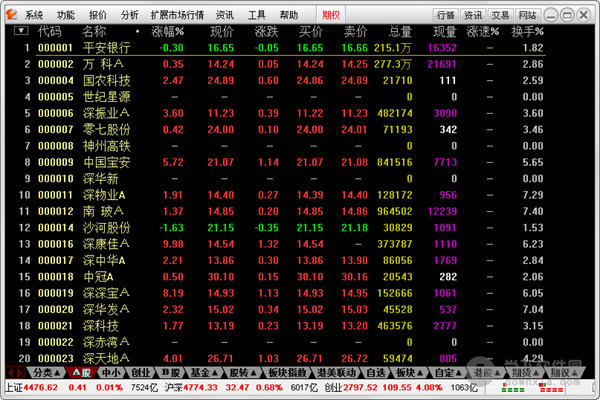Screen dimensions: 600x400
Task: Select the 平安银行 stock row
Action: 283,48
